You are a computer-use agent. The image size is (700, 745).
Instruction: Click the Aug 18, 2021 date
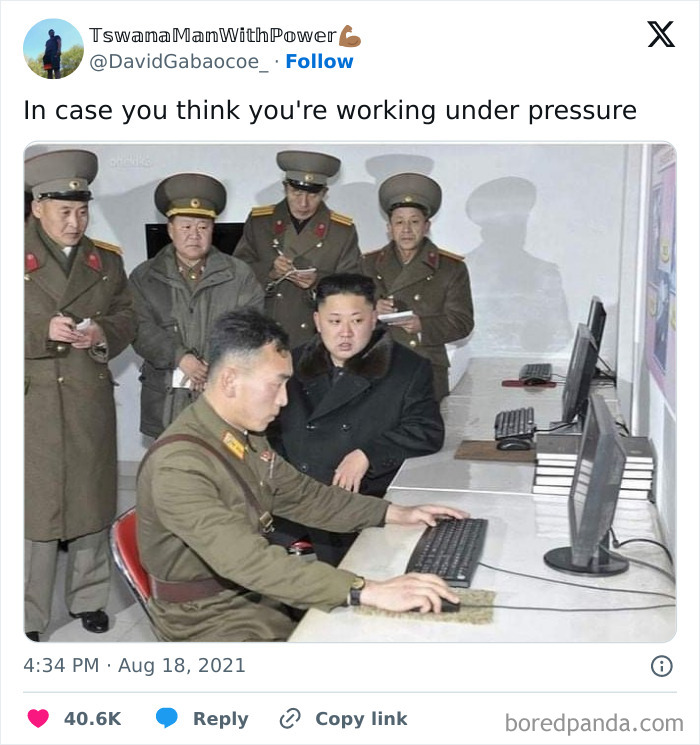182,666
